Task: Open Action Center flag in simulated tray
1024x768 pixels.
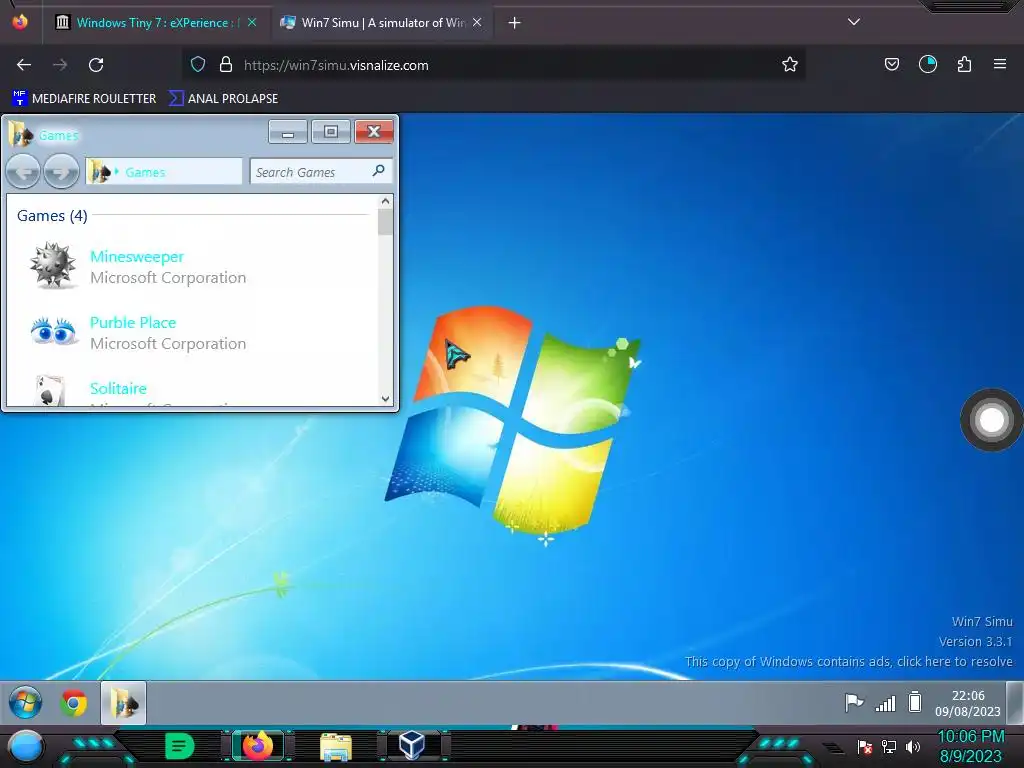Action: 854,703
